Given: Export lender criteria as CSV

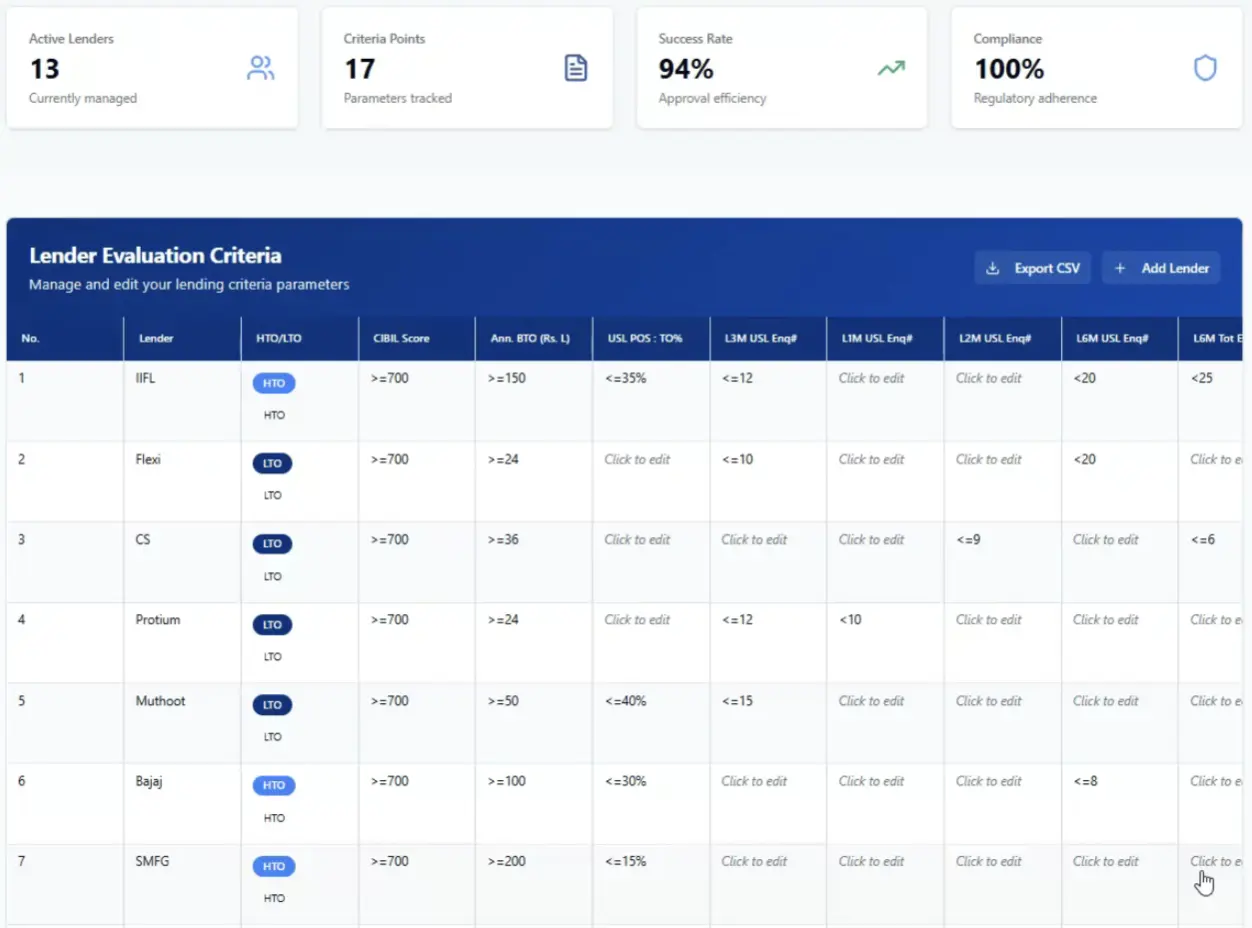Looking at the screenshot, I should point(1033,268).
